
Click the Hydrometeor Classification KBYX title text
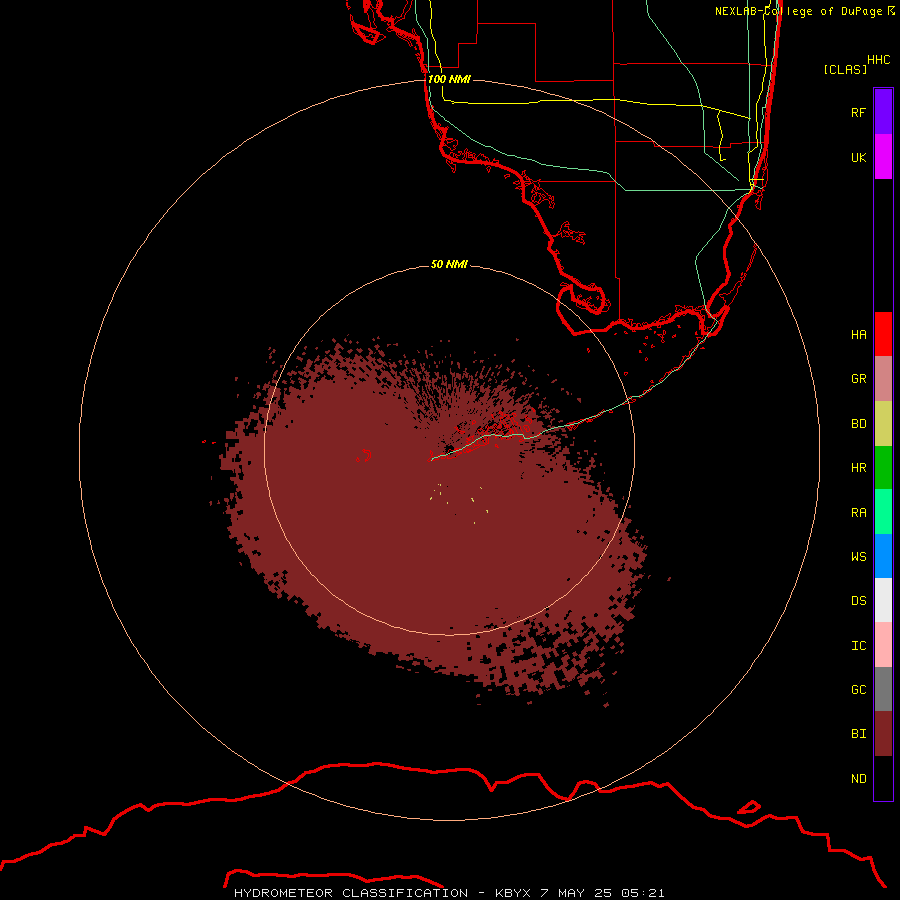click(x=449, y=893)
